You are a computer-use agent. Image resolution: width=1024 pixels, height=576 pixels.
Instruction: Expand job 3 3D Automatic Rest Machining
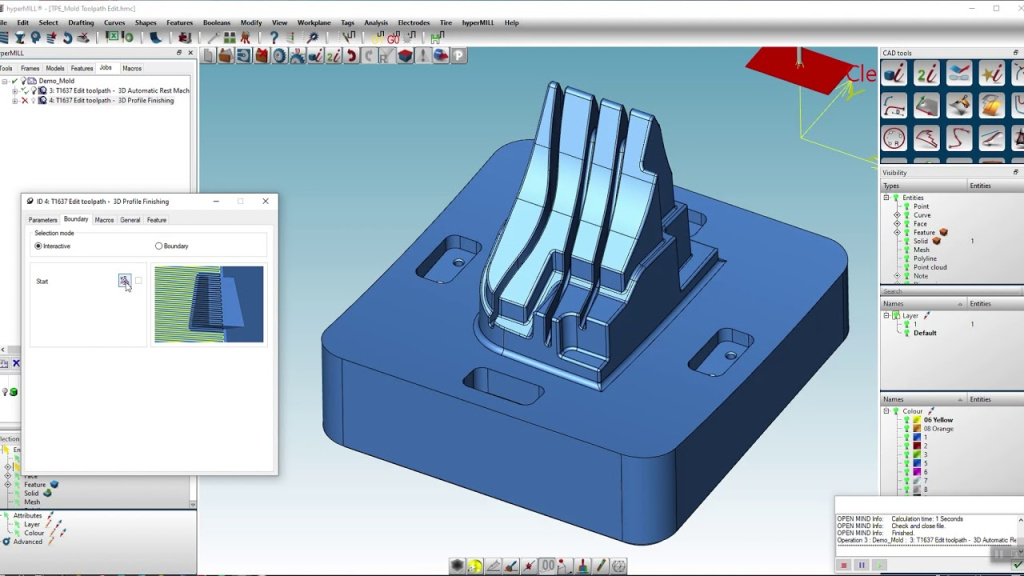pyautogui.click(x=15, y=91)
